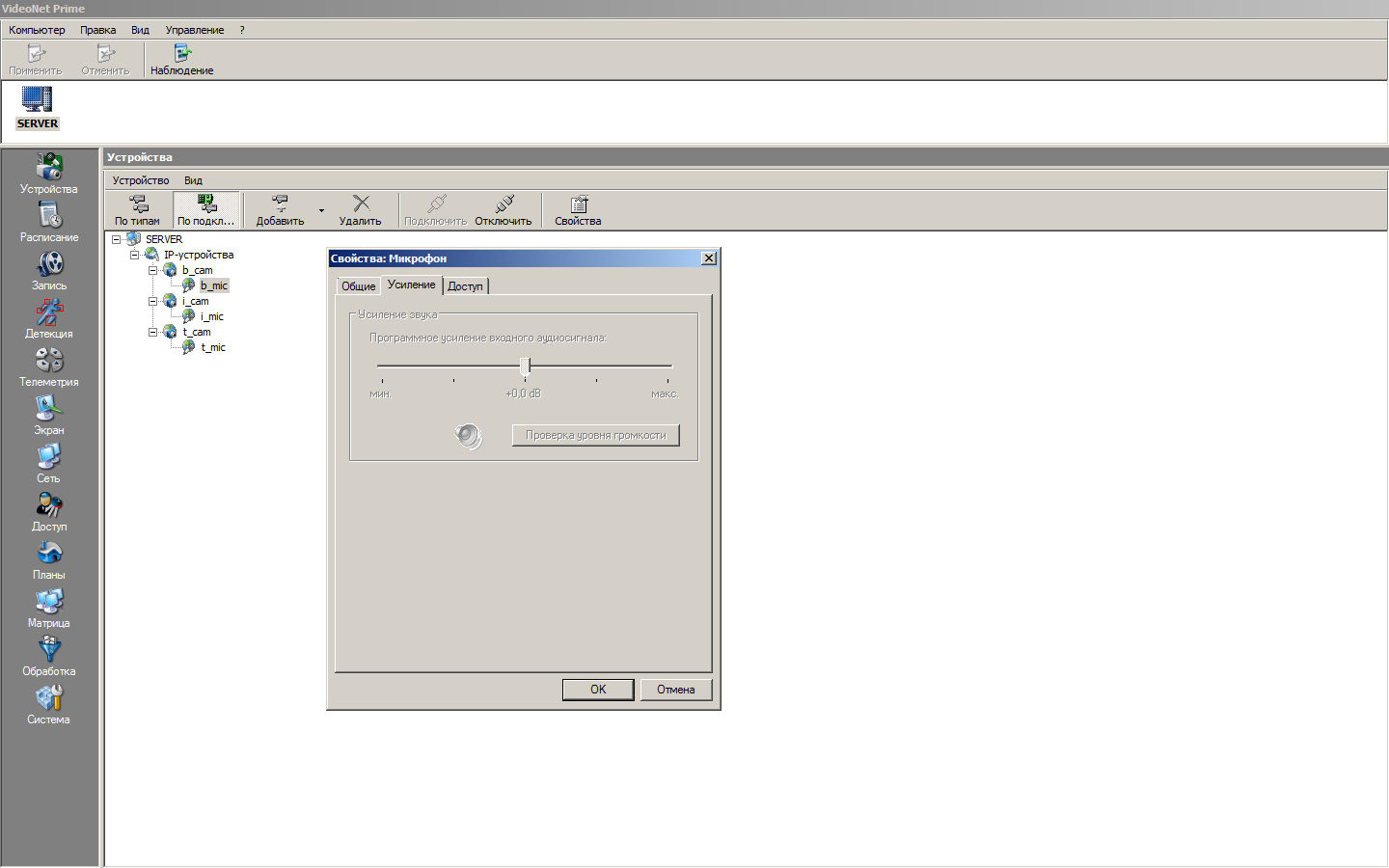Open the Расписание schedule section
The height and width of the screenshot is (868, 1389).
[x=48, y=222]
